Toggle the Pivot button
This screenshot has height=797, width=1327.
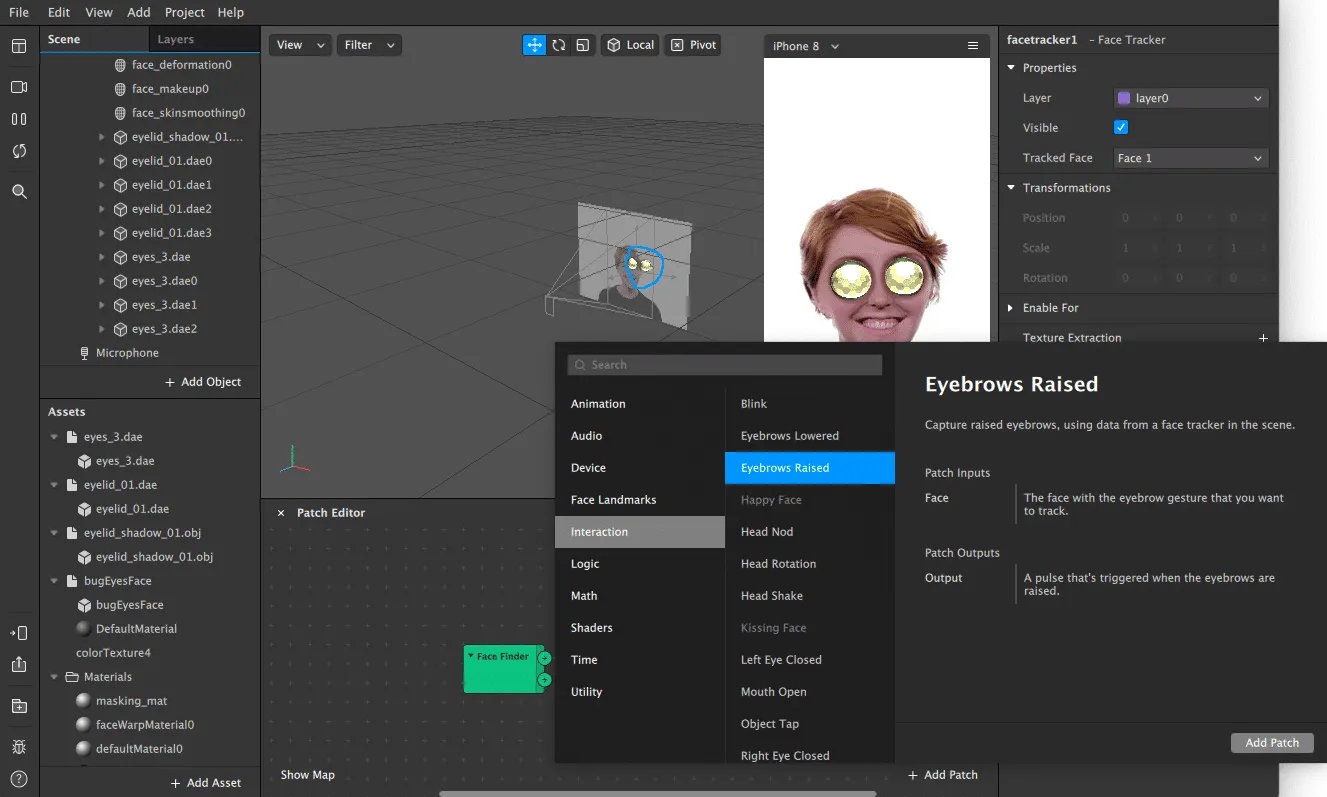[x=693, y=45]
